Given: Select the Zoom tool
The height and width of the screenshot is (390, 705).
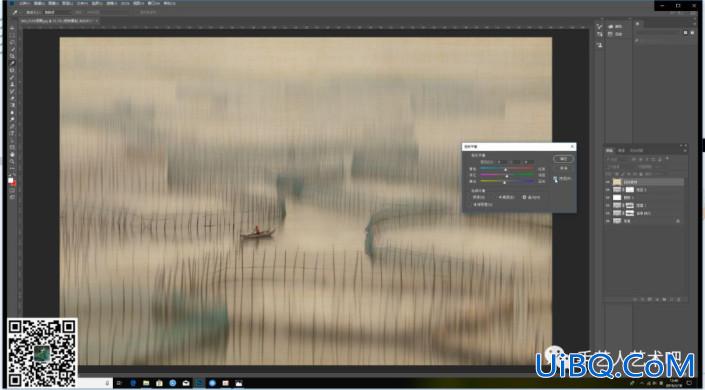Looking at the screenshot, I should [13, 161].
